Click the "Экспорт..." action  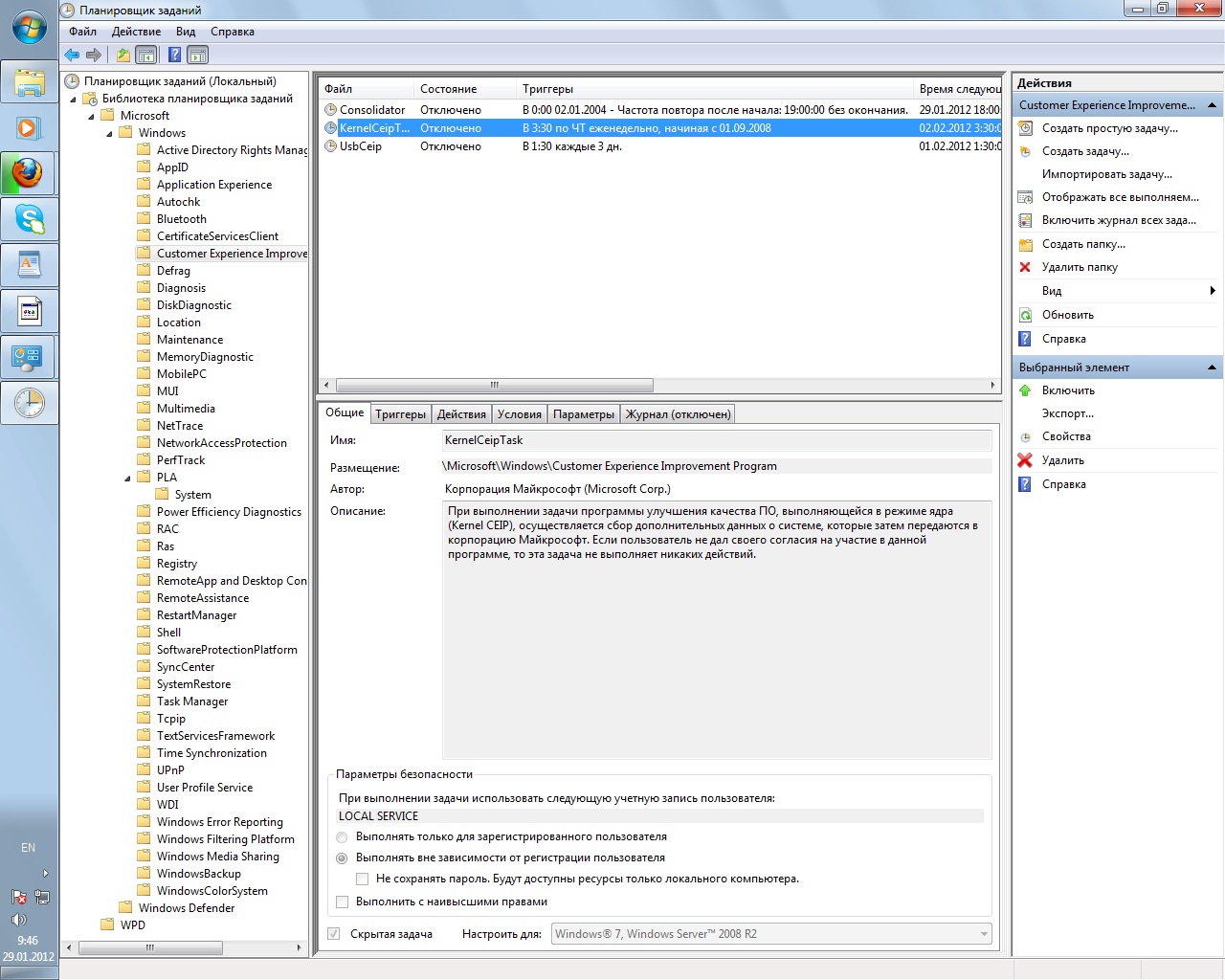click(x=1068, y=413)
